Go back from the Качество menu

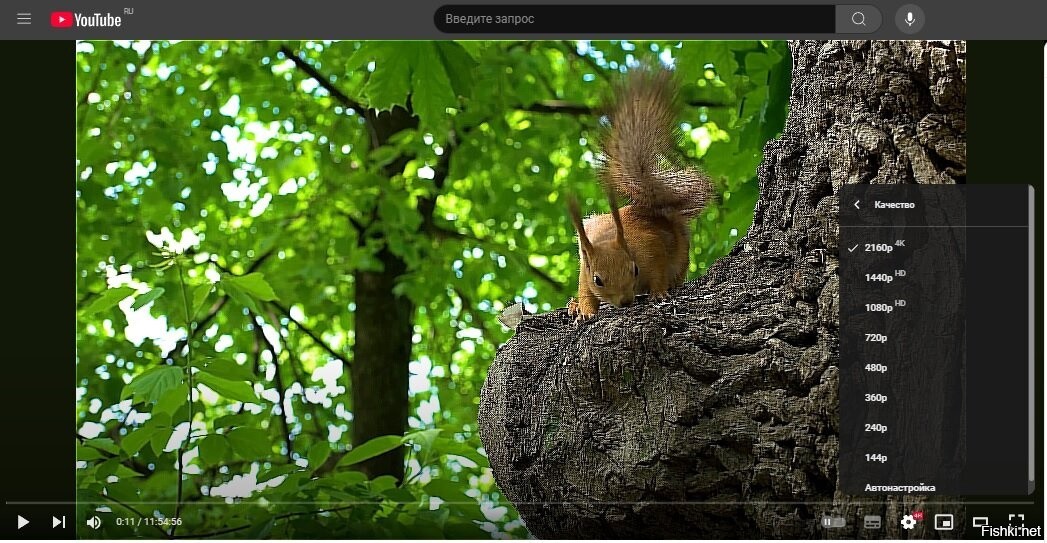857,204
